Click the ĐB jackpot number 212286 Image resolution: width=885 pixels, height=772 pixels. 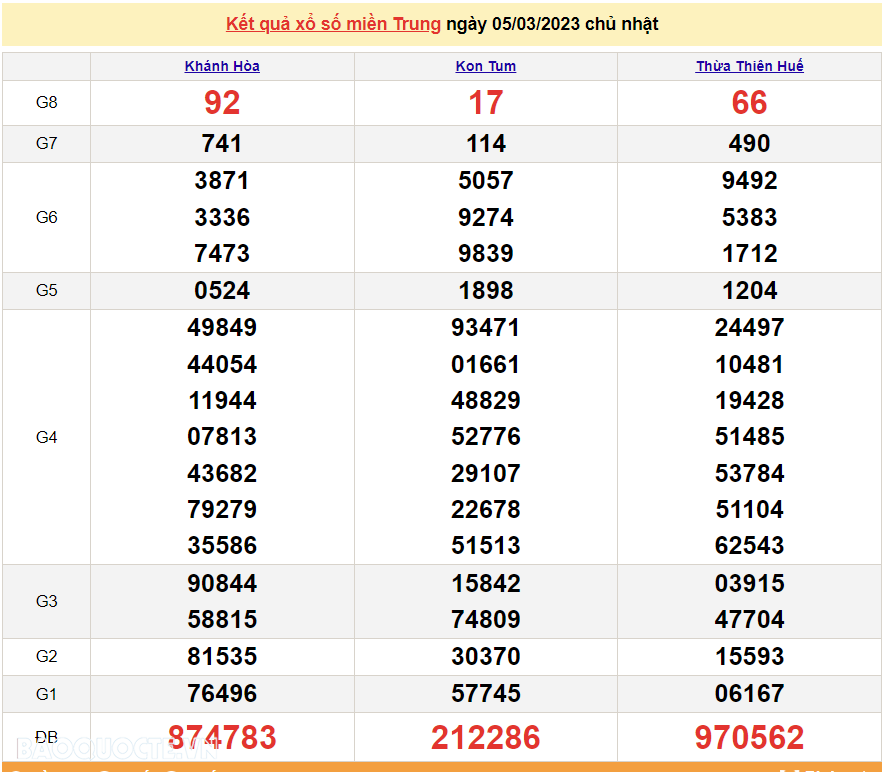pyautogui.click(x=485, y=738)
